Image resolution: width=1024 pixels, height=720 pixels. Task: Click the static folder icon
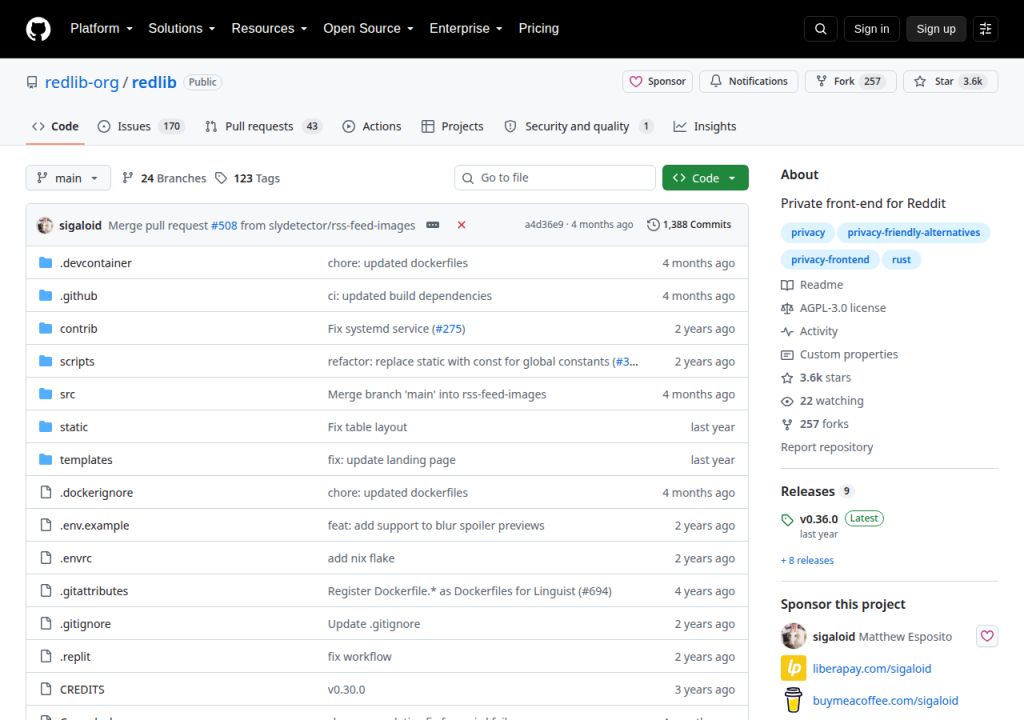click(45, 427)
